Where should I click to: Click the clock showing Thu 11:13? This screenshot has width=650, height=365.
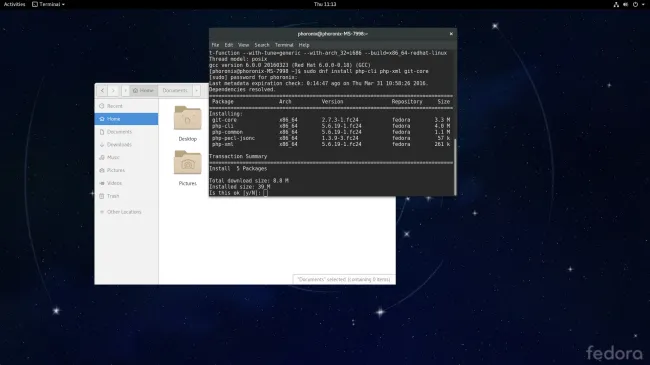[325, 4]
